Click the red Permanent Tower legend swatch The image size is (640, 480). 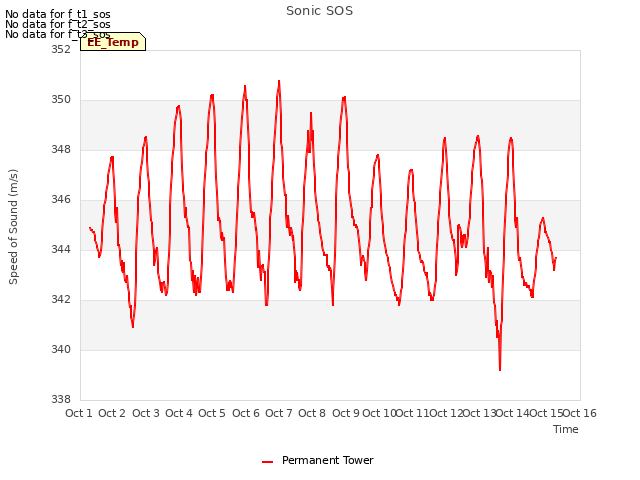pos(267,462)
